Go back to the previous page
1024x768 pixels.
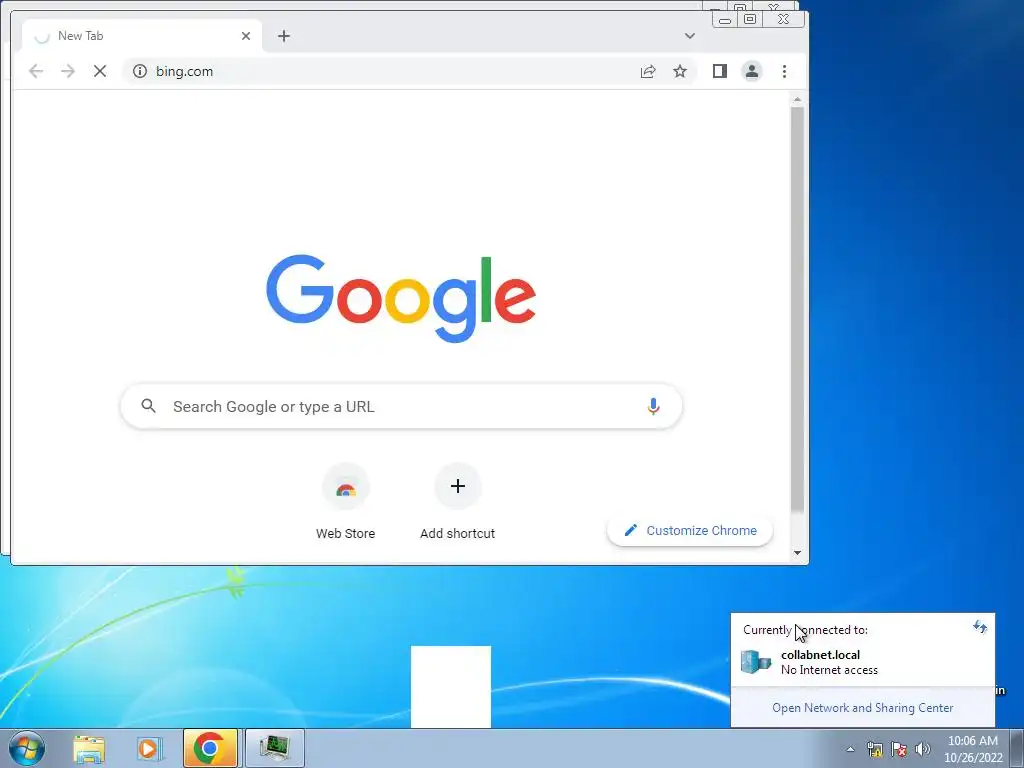pos(36,71)
